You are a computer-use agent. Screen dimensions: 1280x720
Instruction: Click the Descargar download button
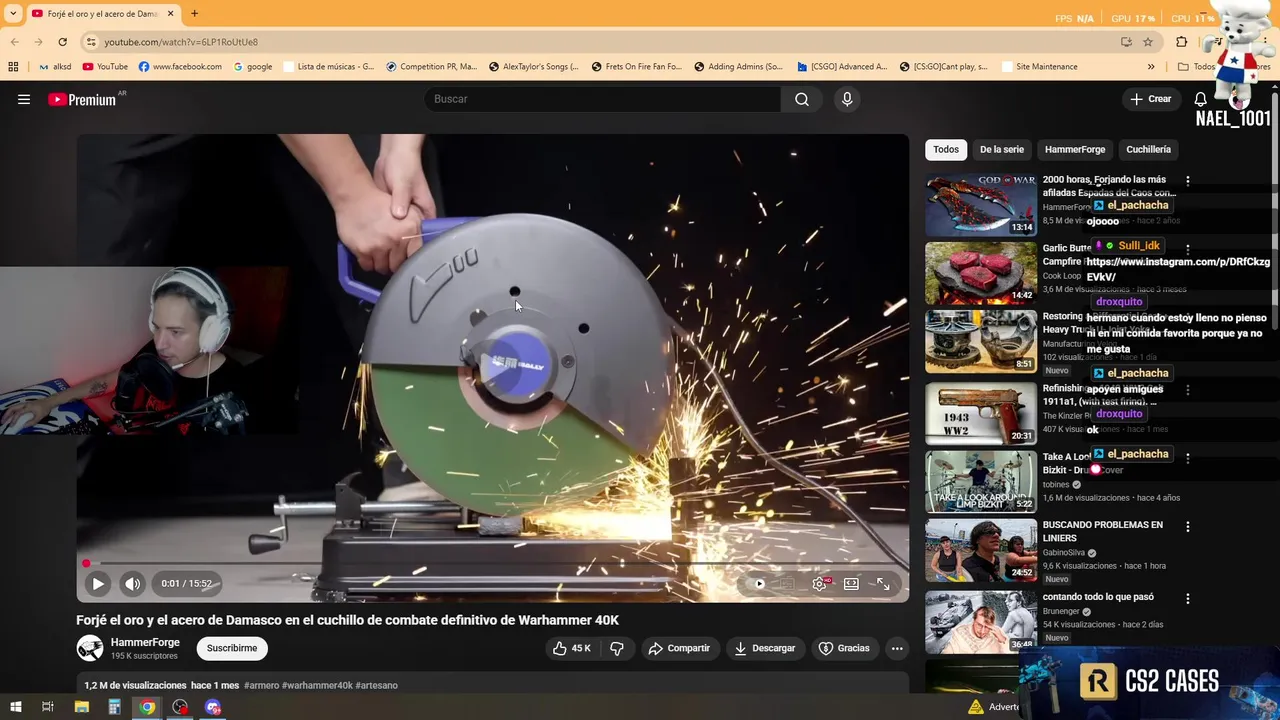point(765,648)
